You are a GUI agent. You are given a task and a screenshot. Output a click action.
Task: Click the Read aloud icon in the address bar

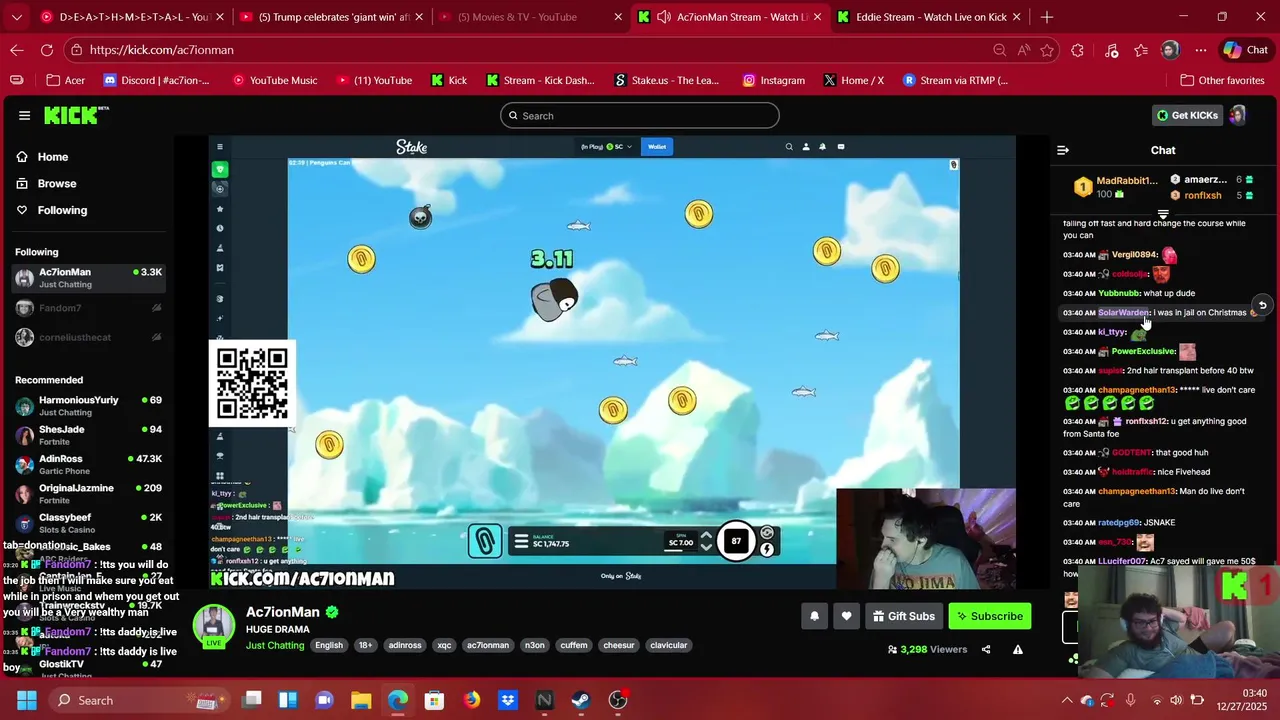click(x=1023, y=50)
